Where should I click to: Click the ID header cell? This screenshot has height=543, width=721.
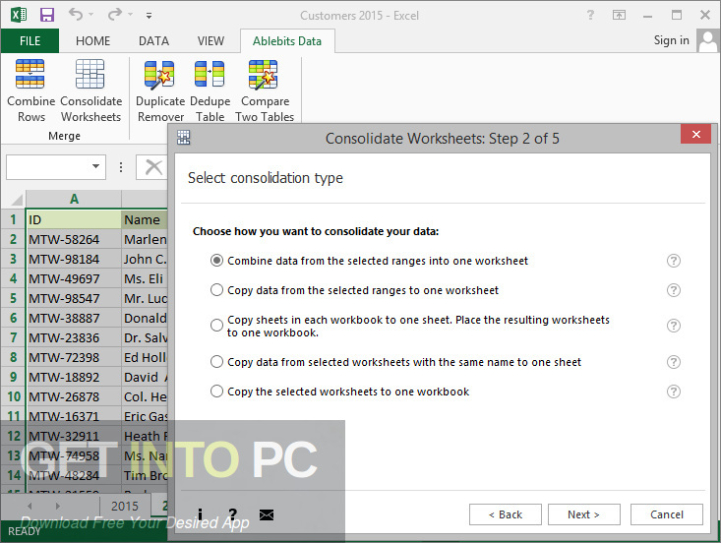coord(74,219)
